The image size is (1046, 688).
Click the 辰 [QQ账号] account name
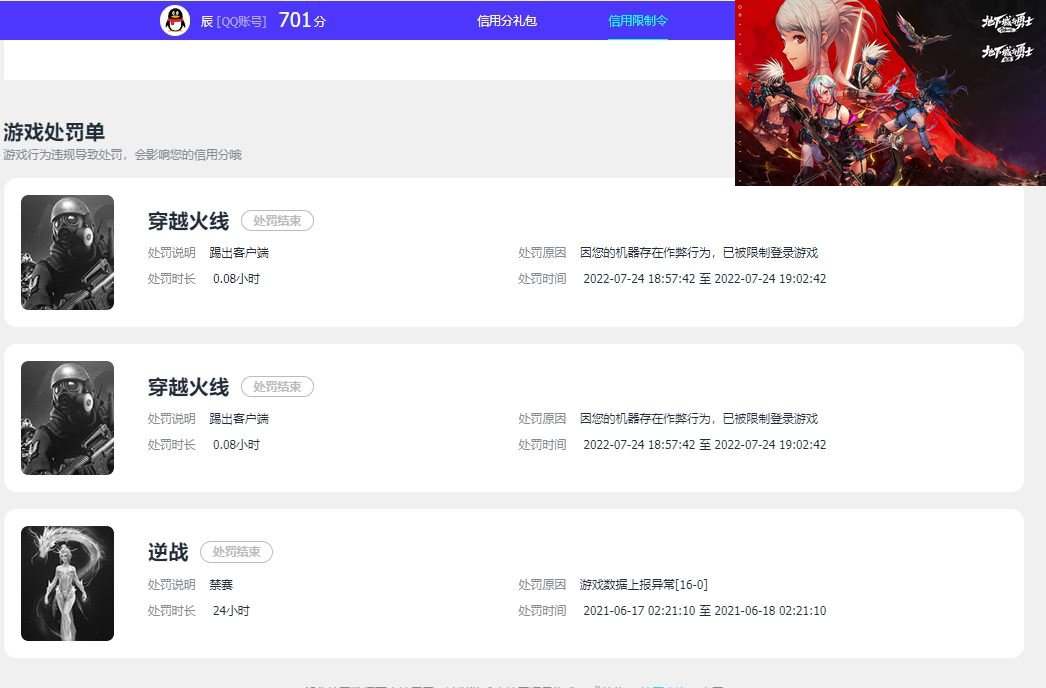tap(233, 21)
